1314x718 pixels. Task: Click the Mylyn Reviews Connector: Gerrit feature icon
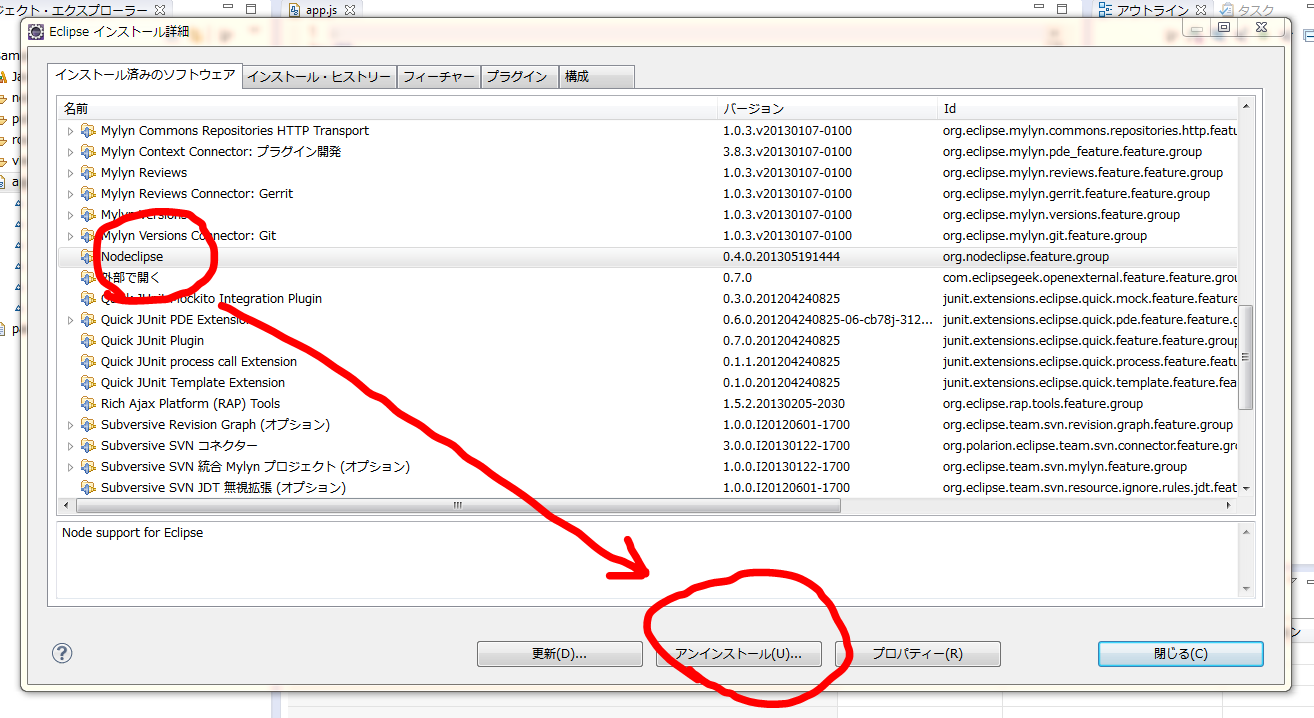click(x=88, y=194)
